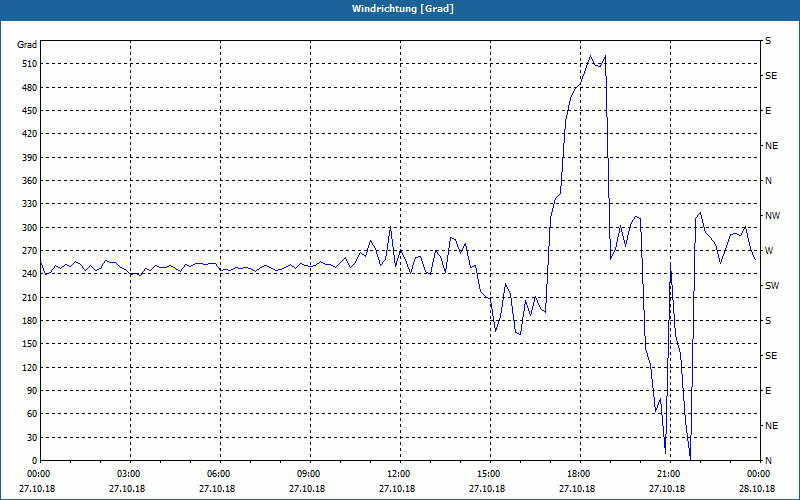Click the 240 degree axis label

[30, 274]
